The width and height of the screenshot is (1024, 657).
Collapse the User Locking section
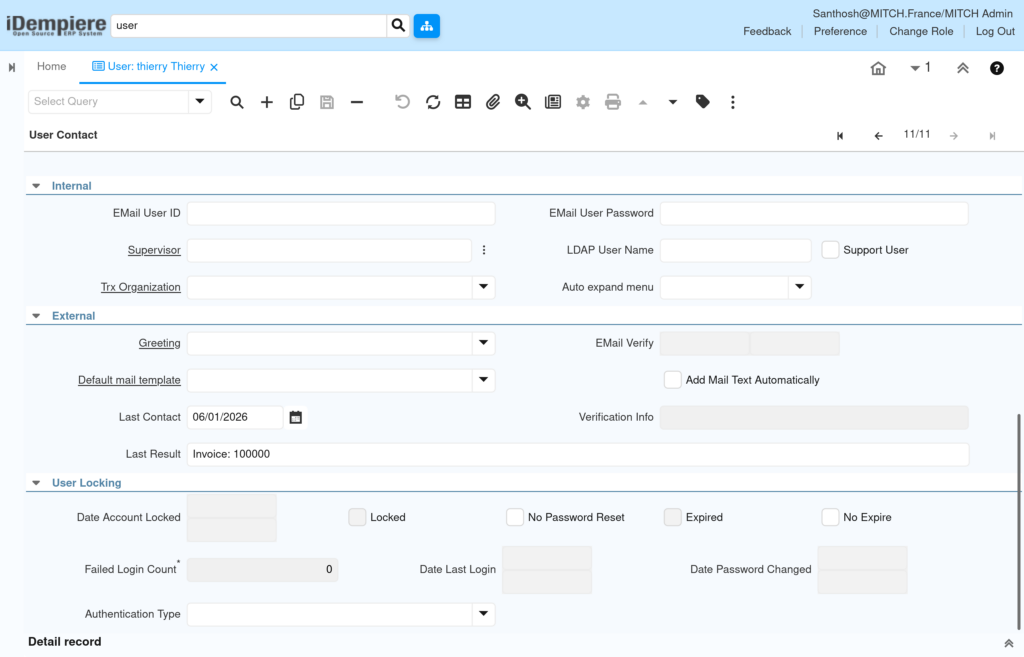point(37,483)
